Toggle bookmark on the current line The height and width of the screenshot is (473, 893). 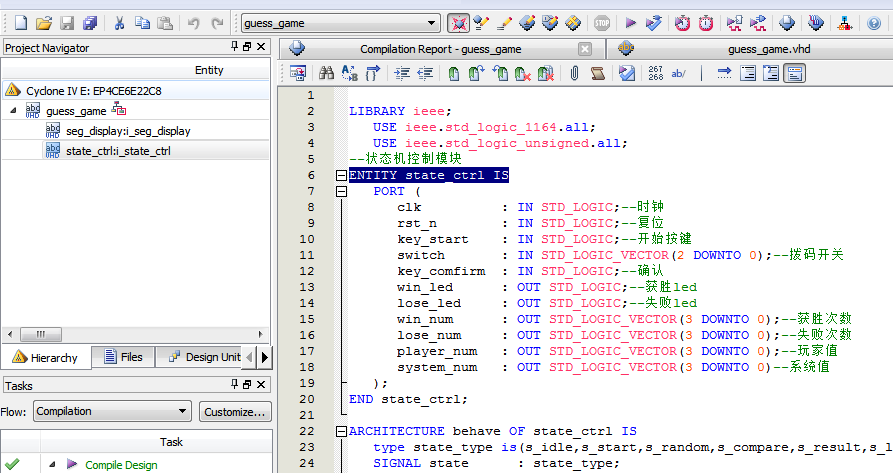tap(454, 73)
